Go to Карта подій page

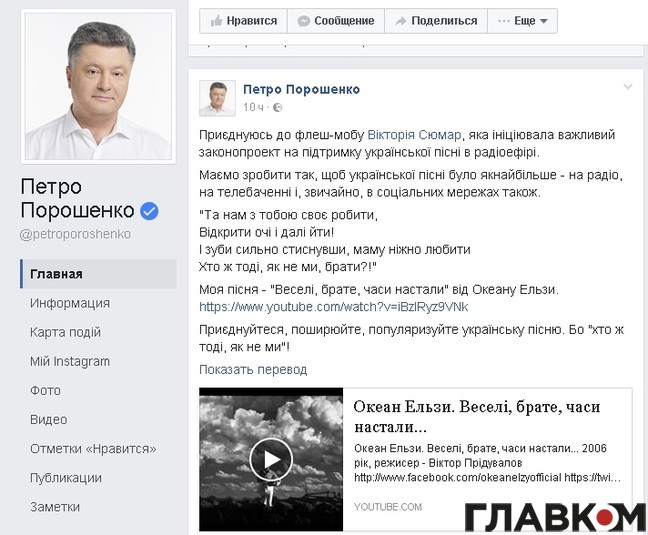coord(65,332)
